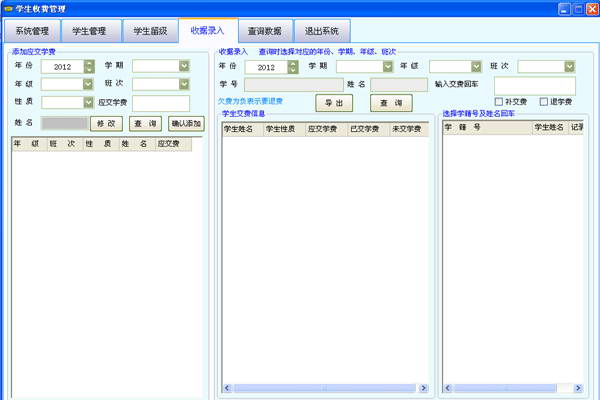Open 学期 dropdown in 添加应交学费 panel

184,66
